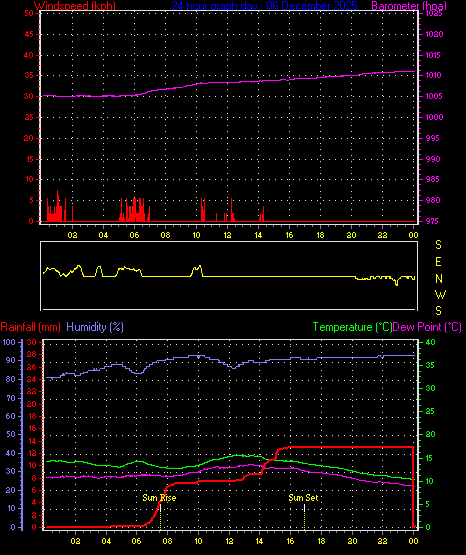Click the 'Sun Set' marker label
The height and width of the screenshot is (555, 466).
pyautogui.click(x=303, y=498)
